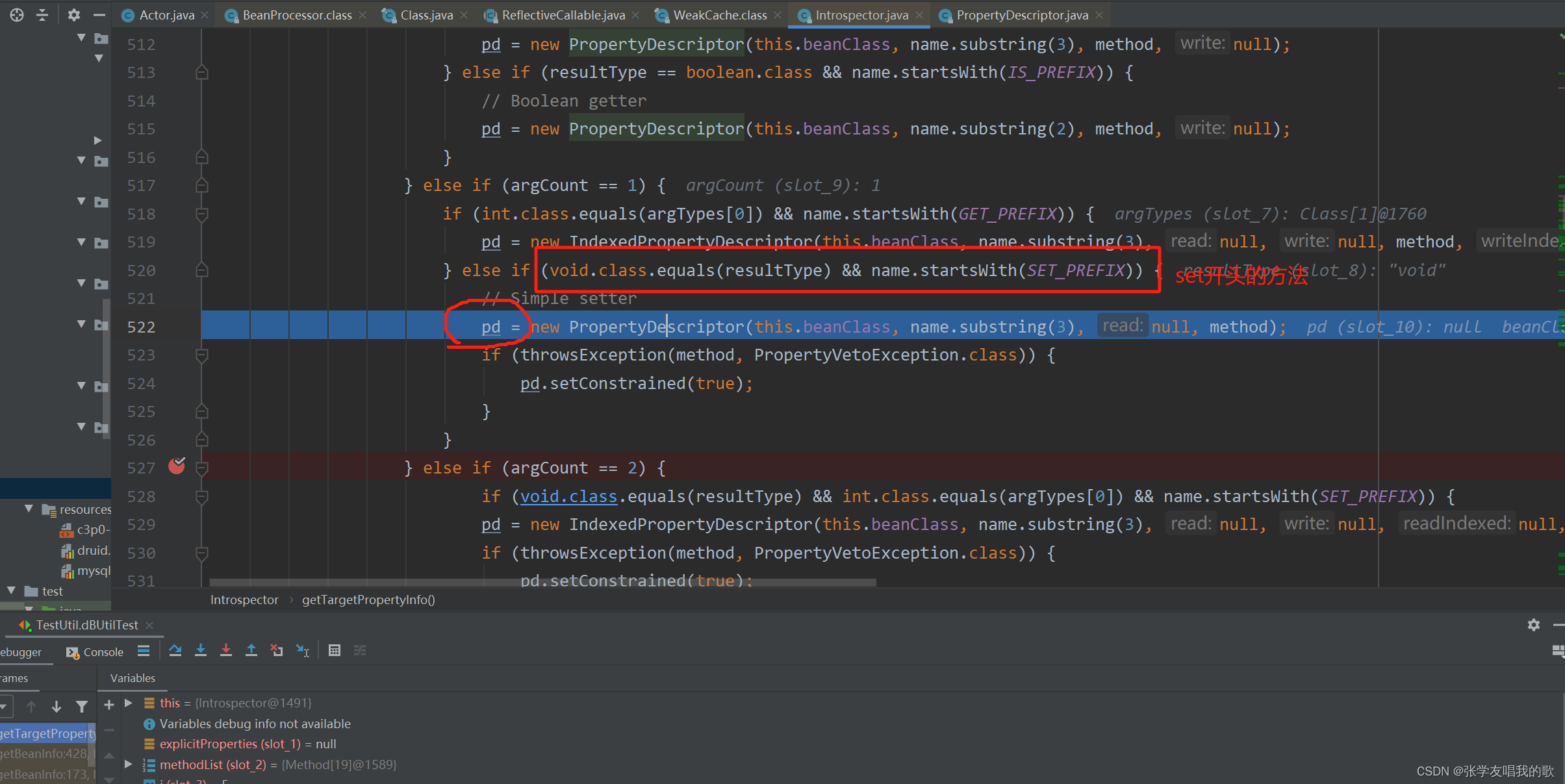Viewport: 1565px width, 784px height.
Task: Click getTargetPropertyInfo() in the breadcrumb bar
Action: pyautogui.click(x=368, y=600)
